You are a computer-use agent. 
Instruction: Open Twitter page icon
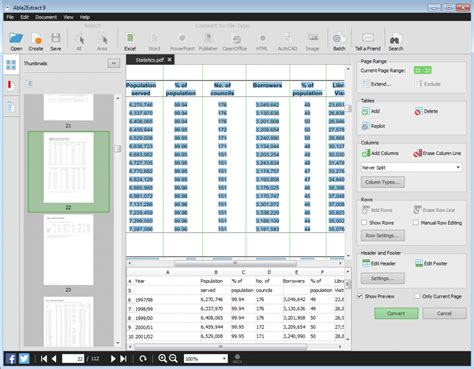tap(24, 359)
